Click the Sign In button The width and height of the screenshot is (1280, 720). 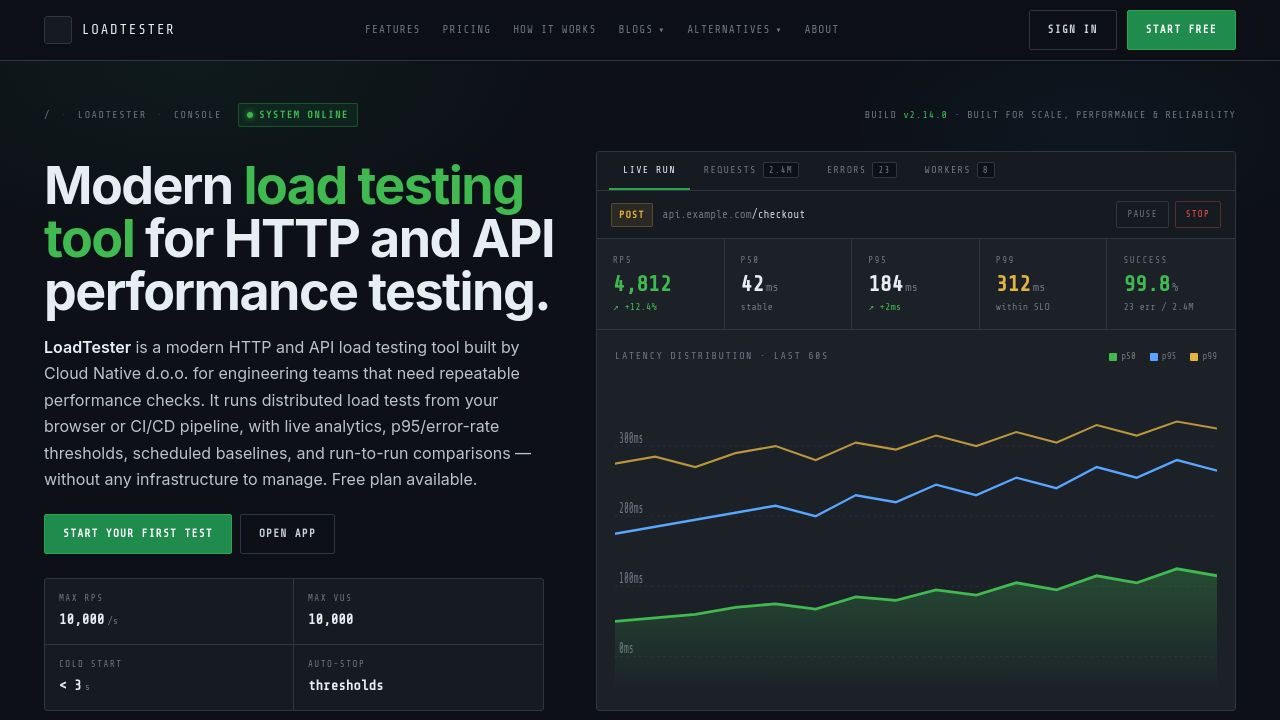[1073, 30]
